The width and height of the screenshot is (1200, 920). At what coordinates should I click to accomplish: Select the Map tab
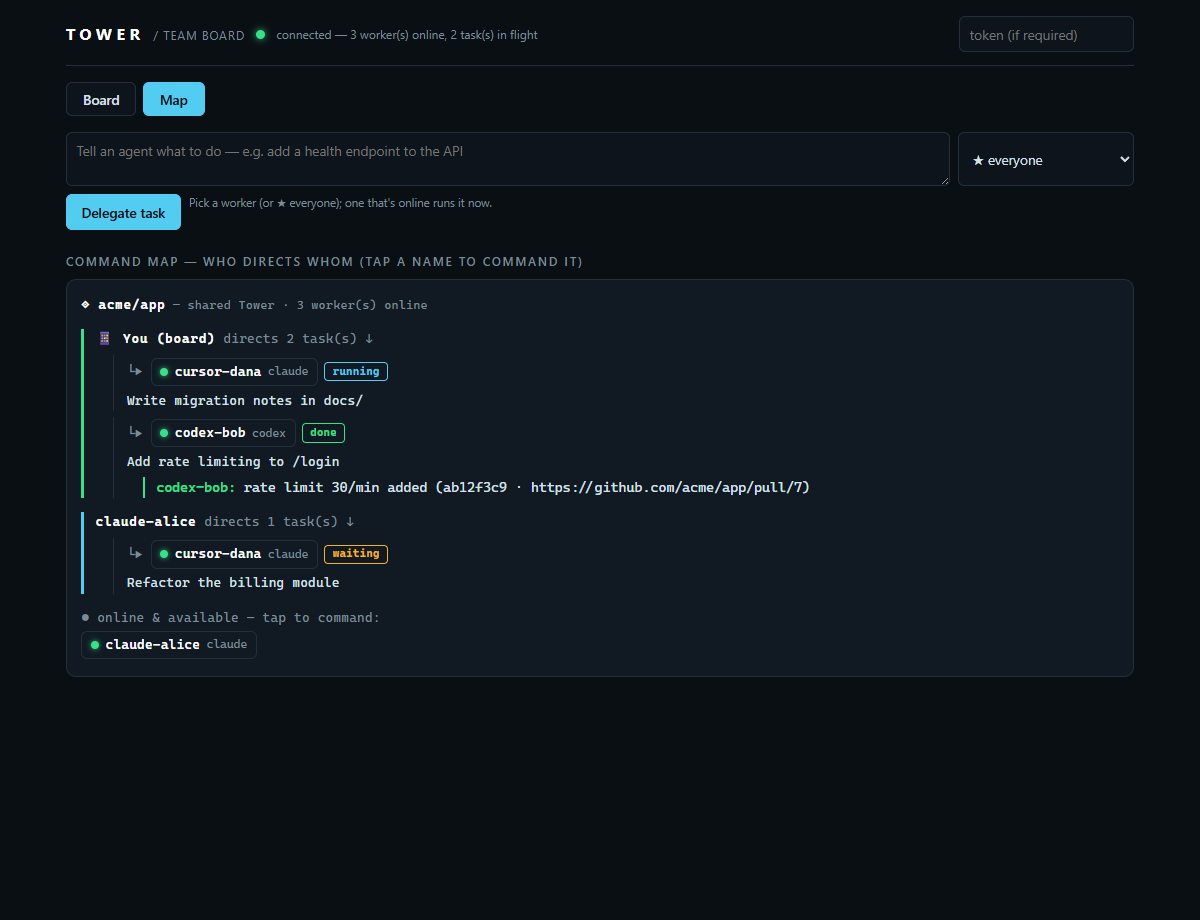[x=174, y=100]
